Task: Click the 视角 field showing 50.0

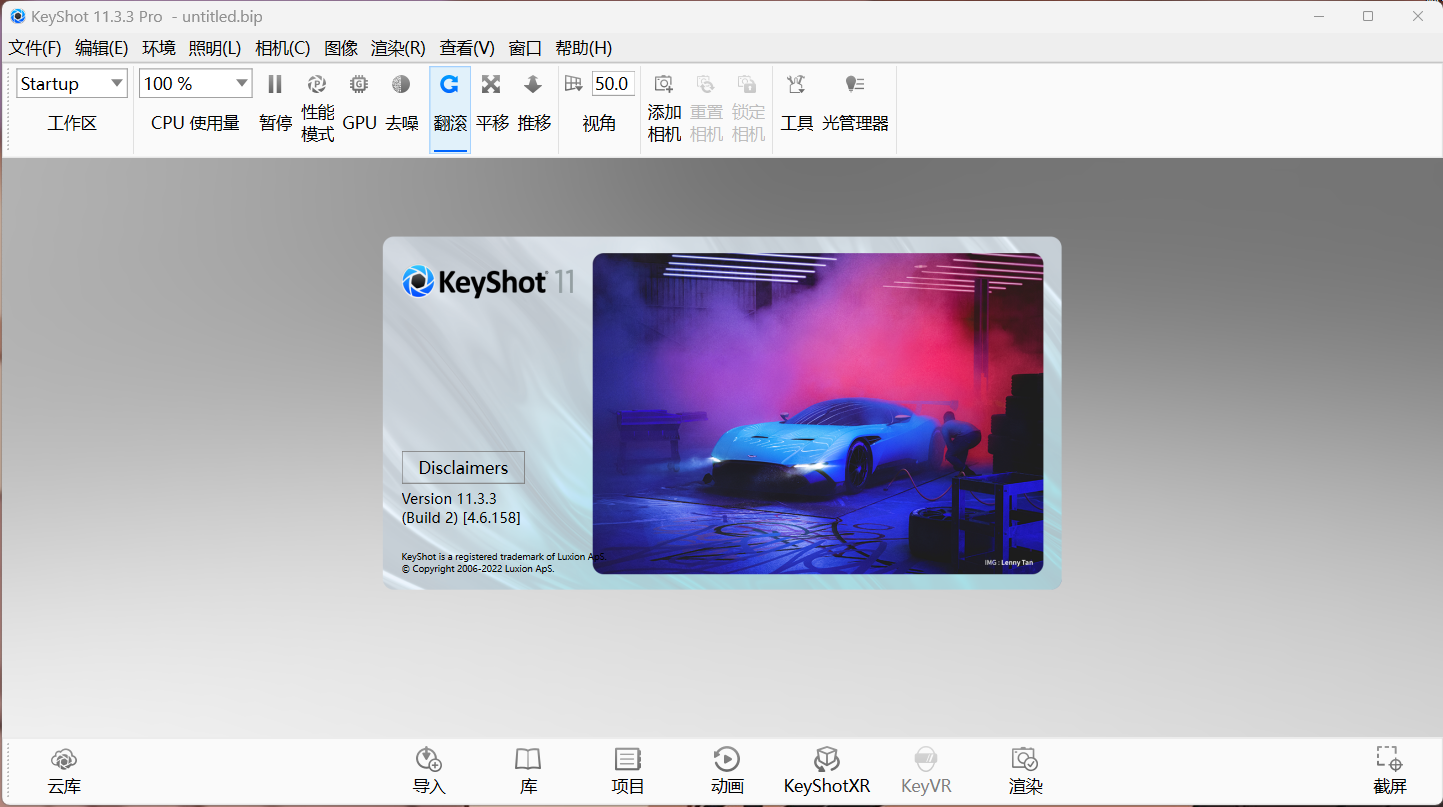Action: click(x=612, y=84)
